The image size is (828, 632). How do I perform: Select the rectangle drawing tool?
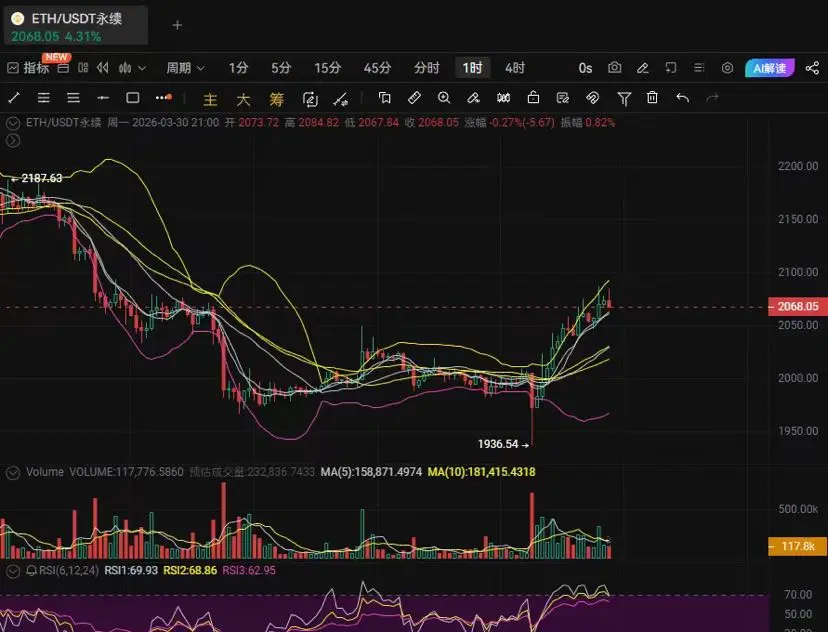(x=133, y=98)
